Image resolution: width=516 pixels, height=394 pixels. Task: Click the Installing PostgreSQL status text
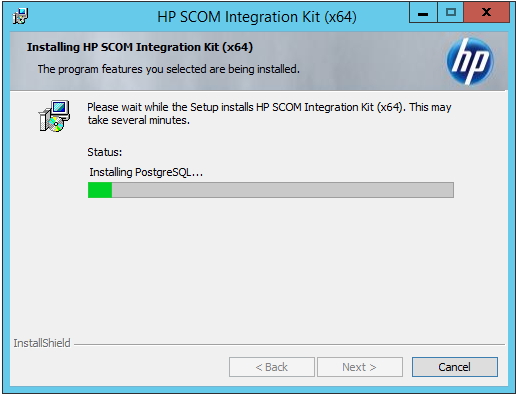[x=146, y=172]
